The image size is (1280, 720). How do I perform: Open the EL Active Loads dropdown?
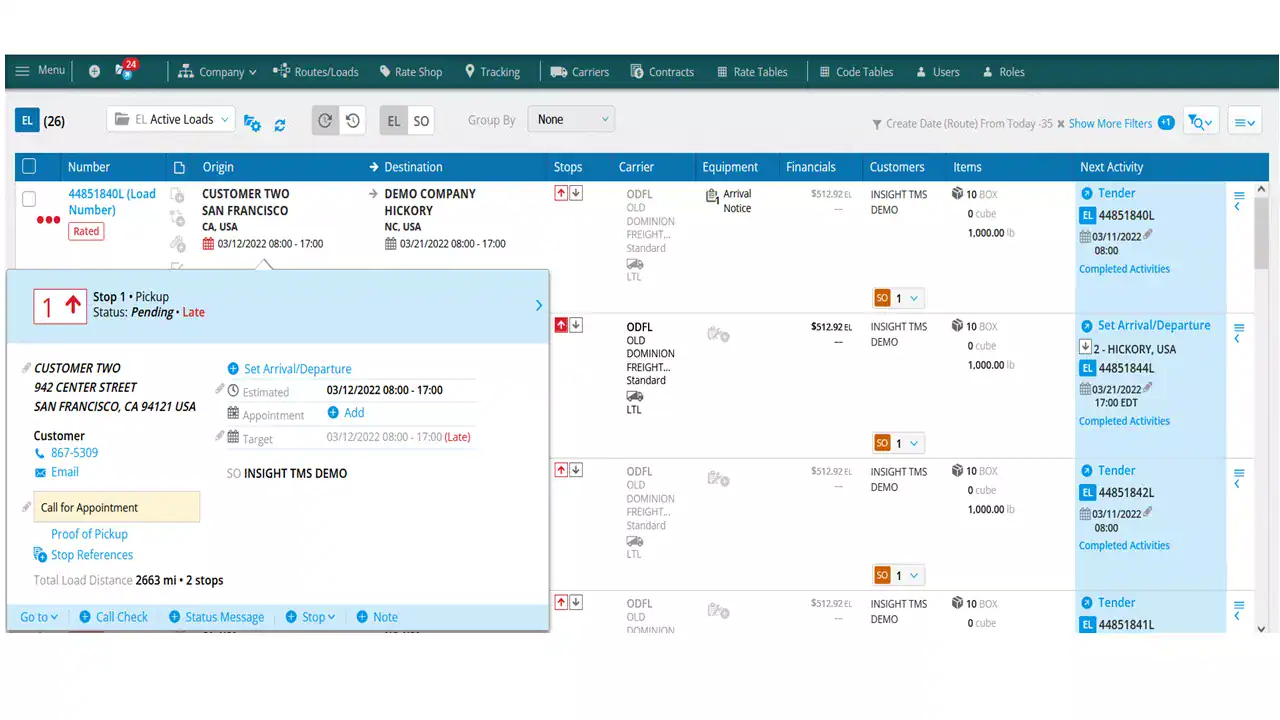click(171, 119)
